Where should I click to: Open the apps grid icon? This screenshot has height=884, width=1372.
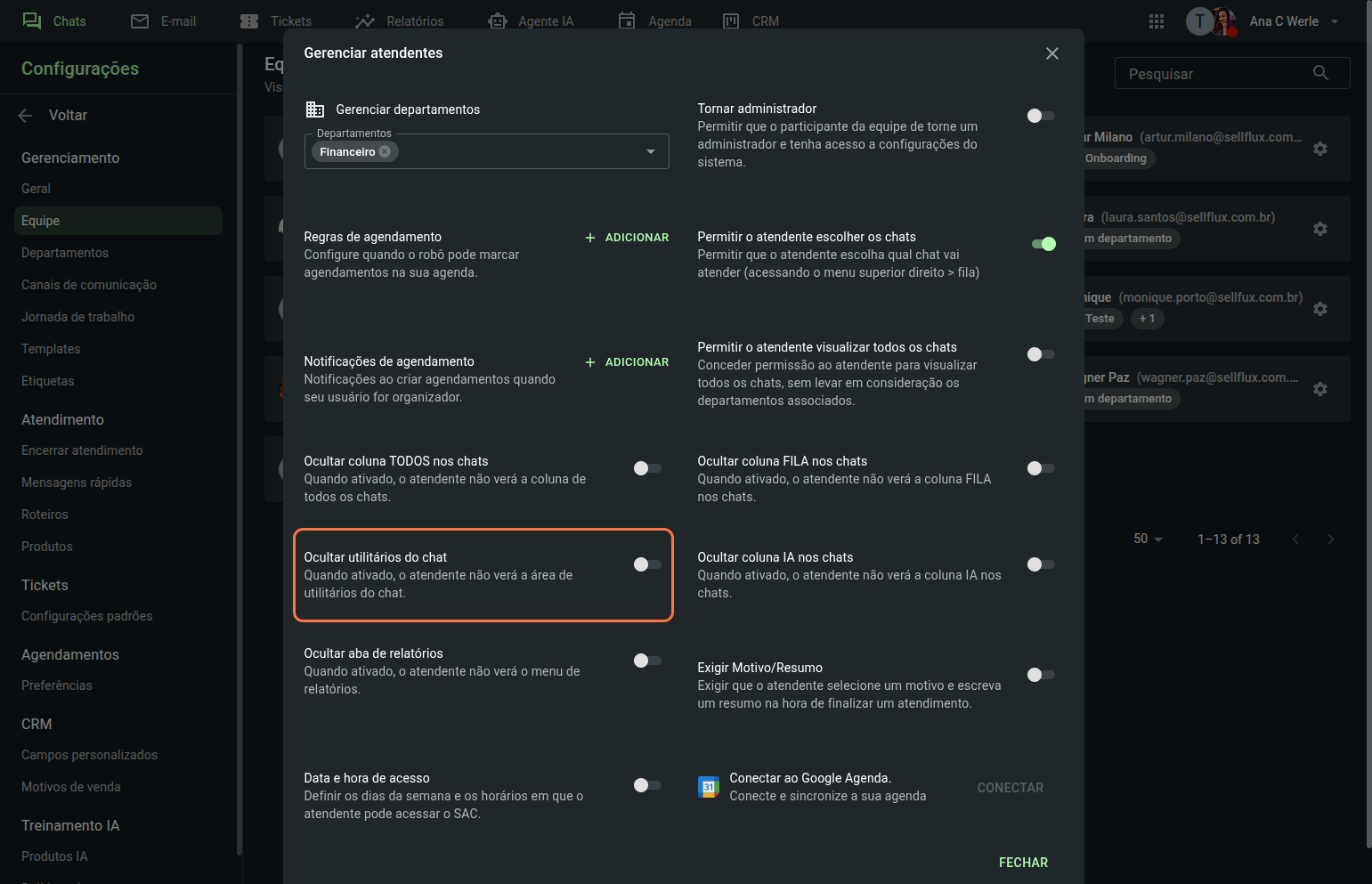[x=1157, y=21]
